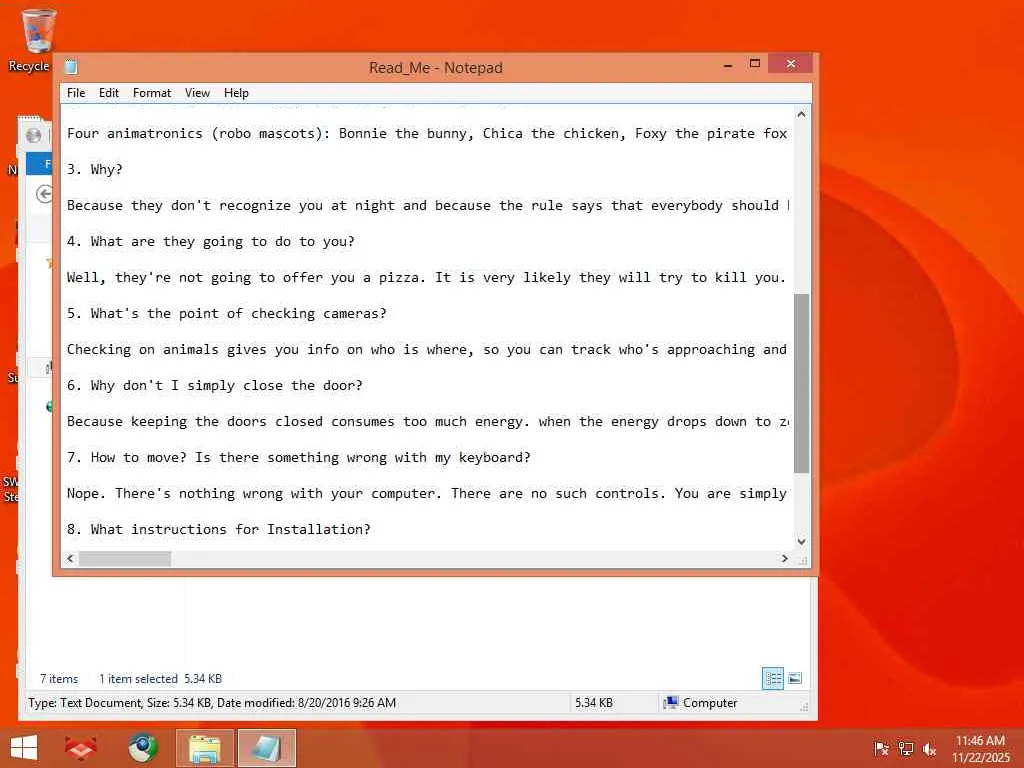
Task: Switch Explorer to the details view icon
Action: point(773,679)
